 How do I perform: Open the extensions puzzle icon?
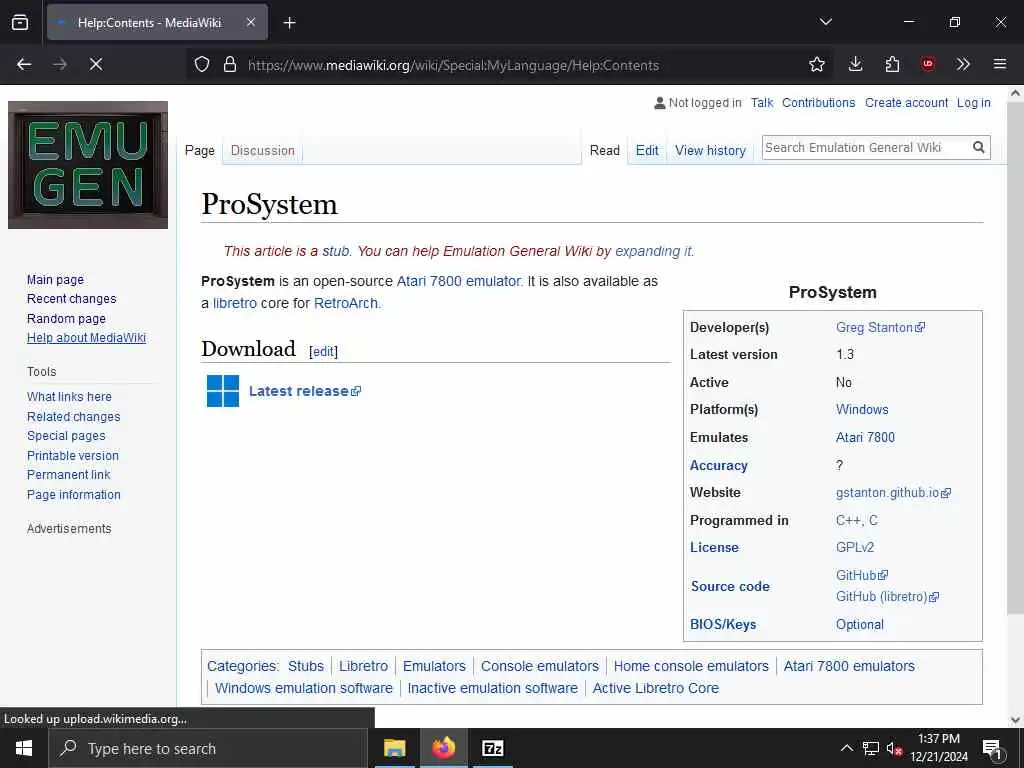pos(892,64)
